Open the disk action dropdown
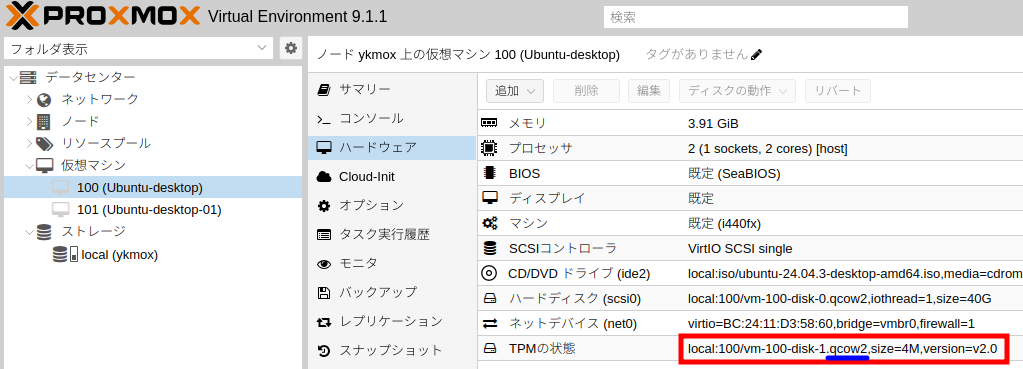The width and height of the screenshot is (1023, 369). tap(737, 91)
